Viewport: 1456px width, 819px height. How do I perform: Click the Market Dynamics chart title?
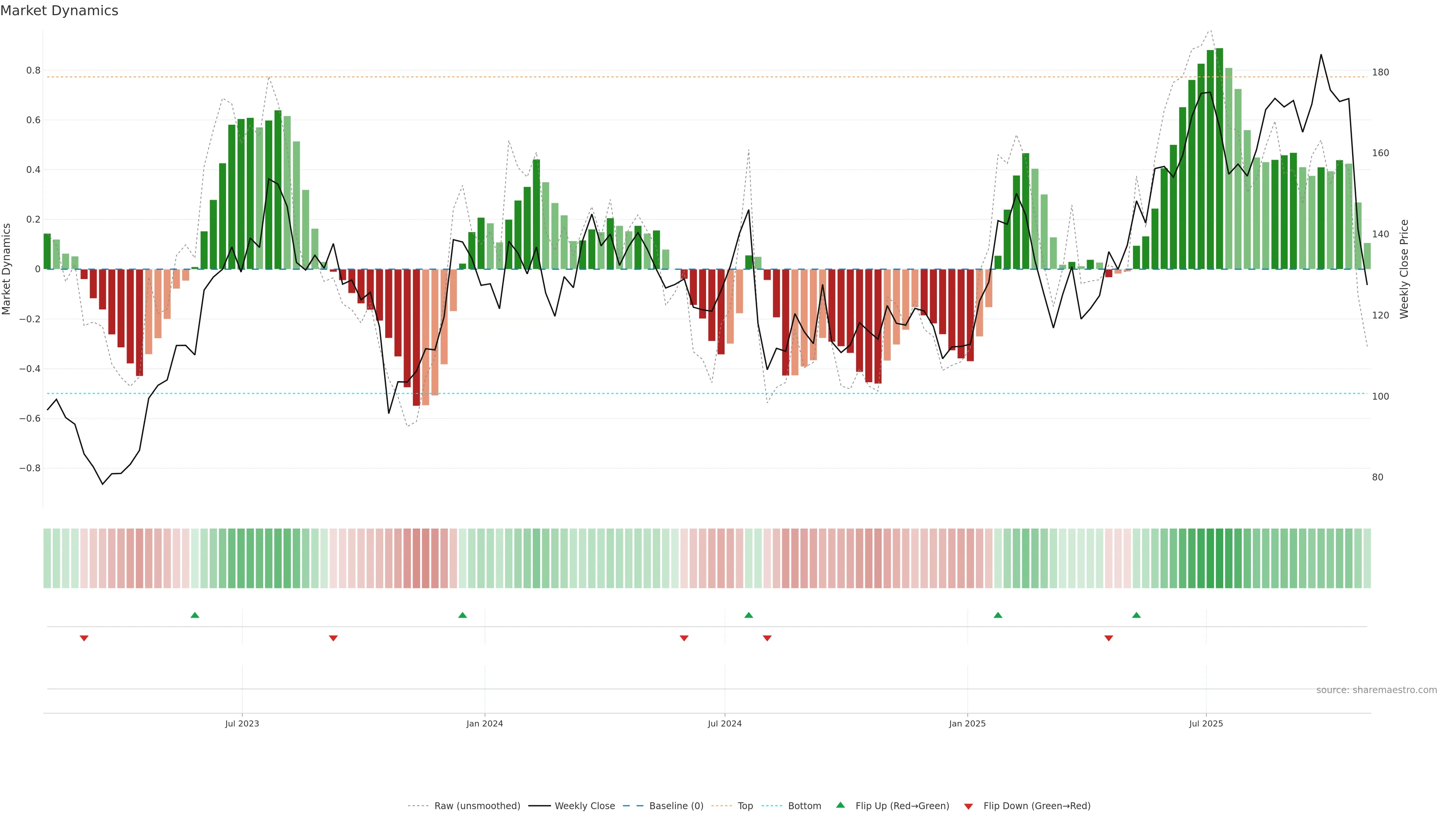(x=60, y=11)
